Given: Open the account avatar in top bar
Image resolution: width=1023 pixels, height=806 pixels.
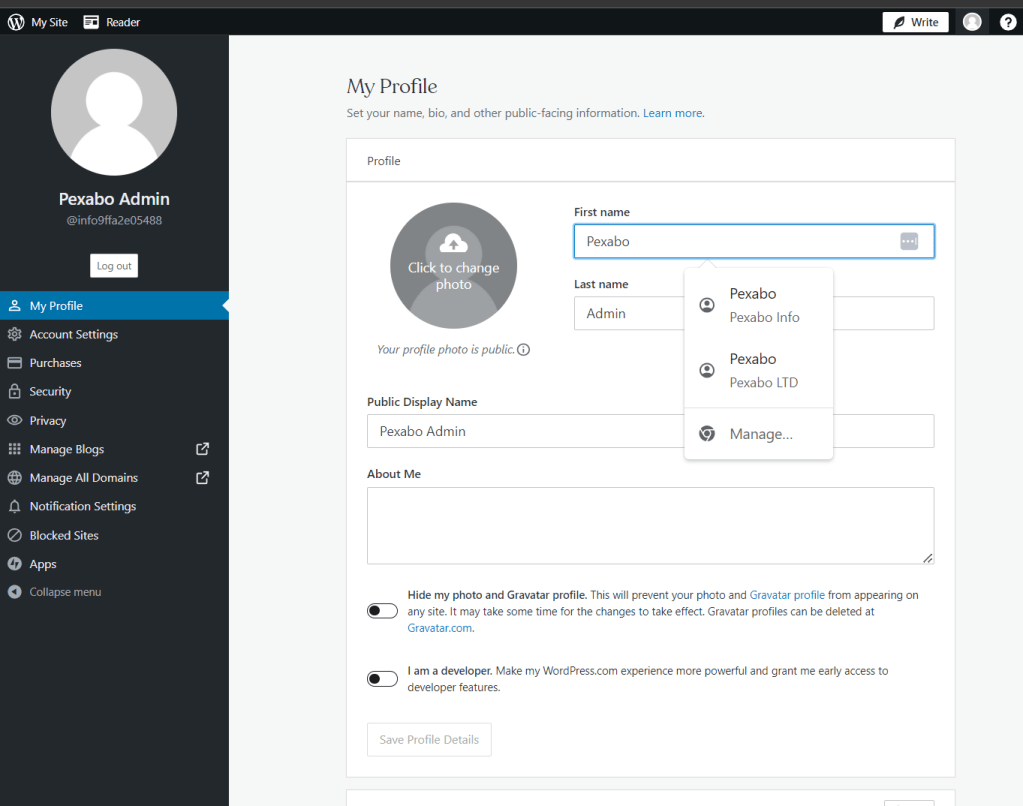Looking at the screenshot, I should [x=972, y=22].
